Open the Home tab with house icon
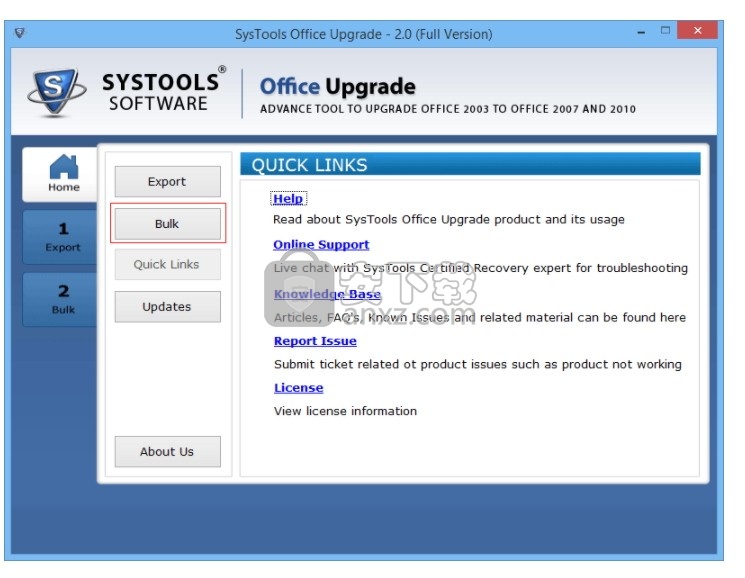This screenshot has width=745, height=578. click(60, 174)
